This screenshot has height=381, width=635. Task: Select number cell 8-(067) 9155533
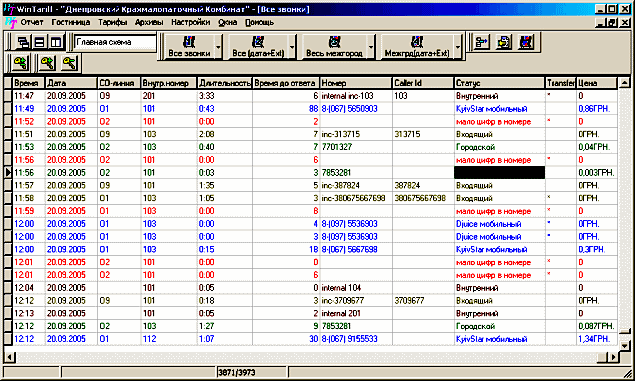pyautogui.click(x=356, y=339)
